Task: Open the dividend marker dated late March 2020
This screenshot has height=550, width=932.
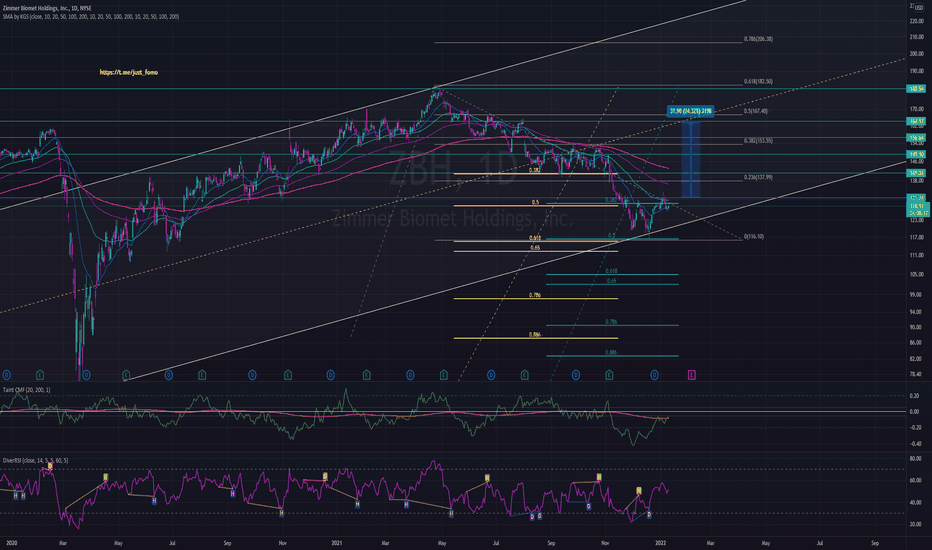Action: coord(86,375)
